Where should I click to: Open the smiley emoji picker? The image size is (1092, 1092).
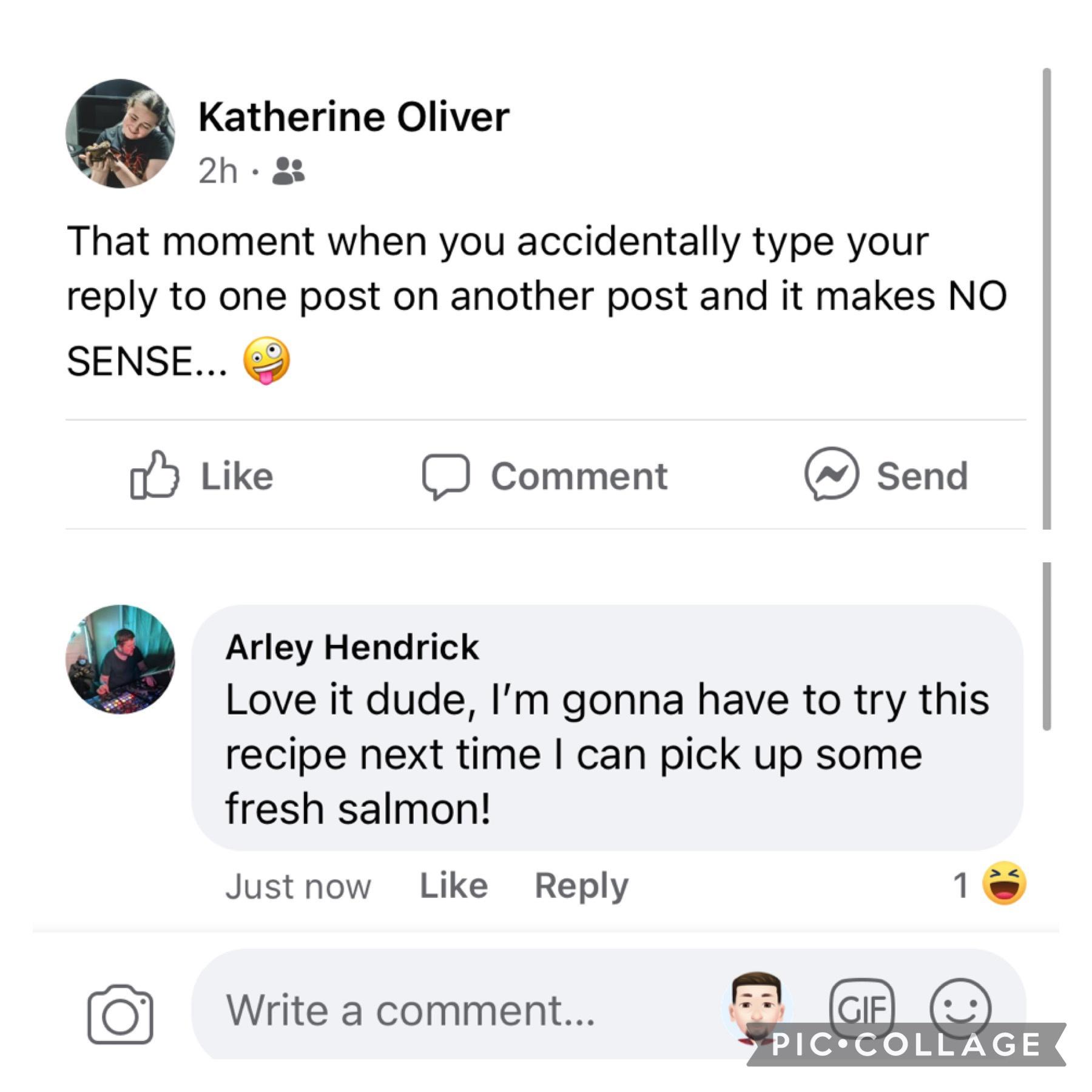(960, 1008)
